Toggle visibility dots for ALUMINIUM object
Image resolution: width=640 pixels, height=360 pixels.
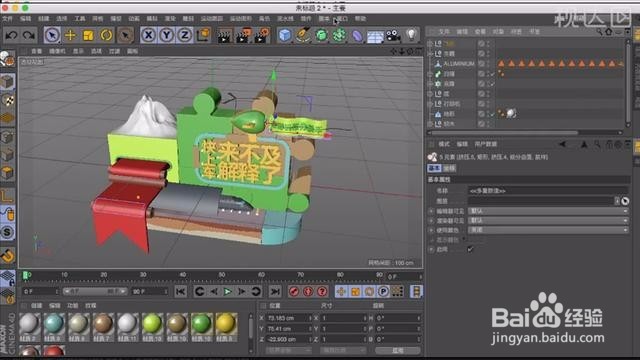488,64
